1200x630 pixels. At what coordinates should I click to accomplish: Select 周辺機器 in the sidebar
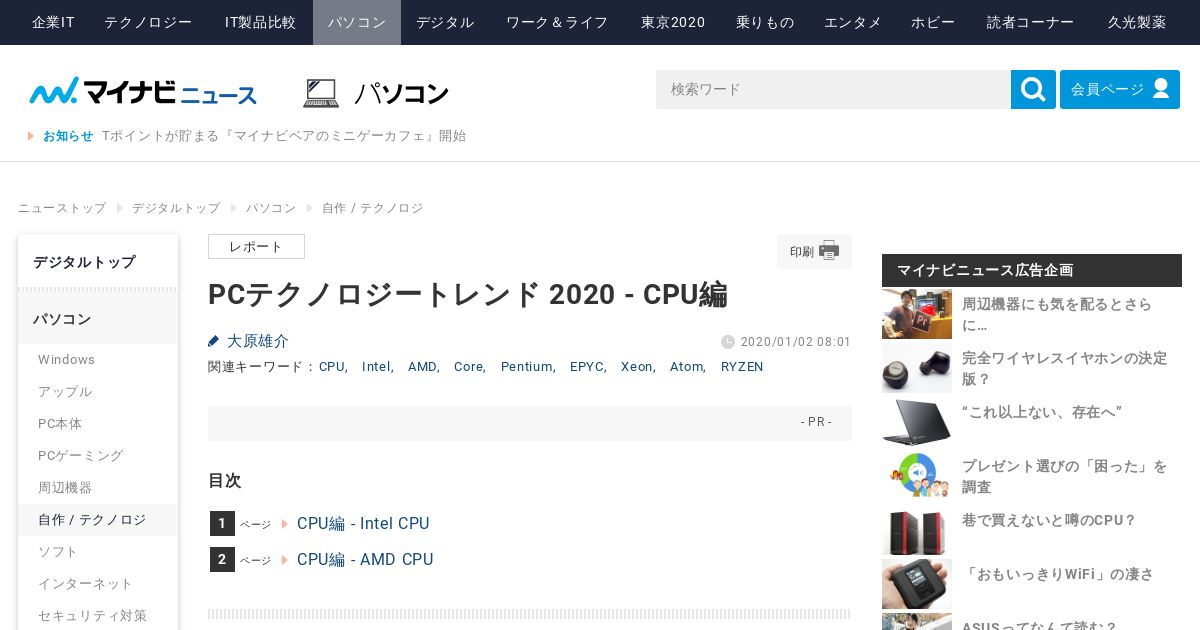pyautogui.click(x=98, y=488)
